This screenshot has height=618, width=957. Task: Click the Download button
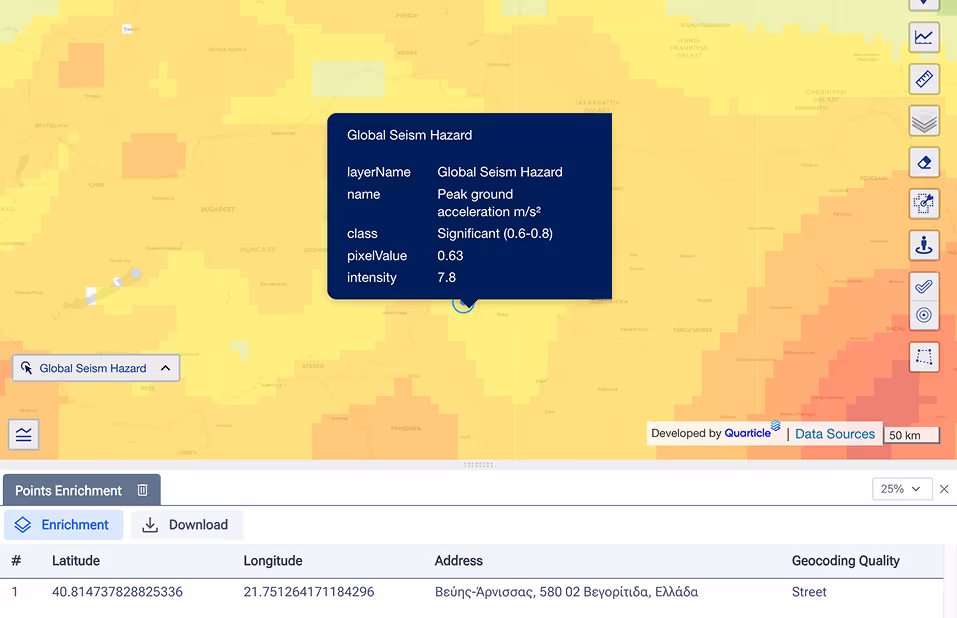186,525
